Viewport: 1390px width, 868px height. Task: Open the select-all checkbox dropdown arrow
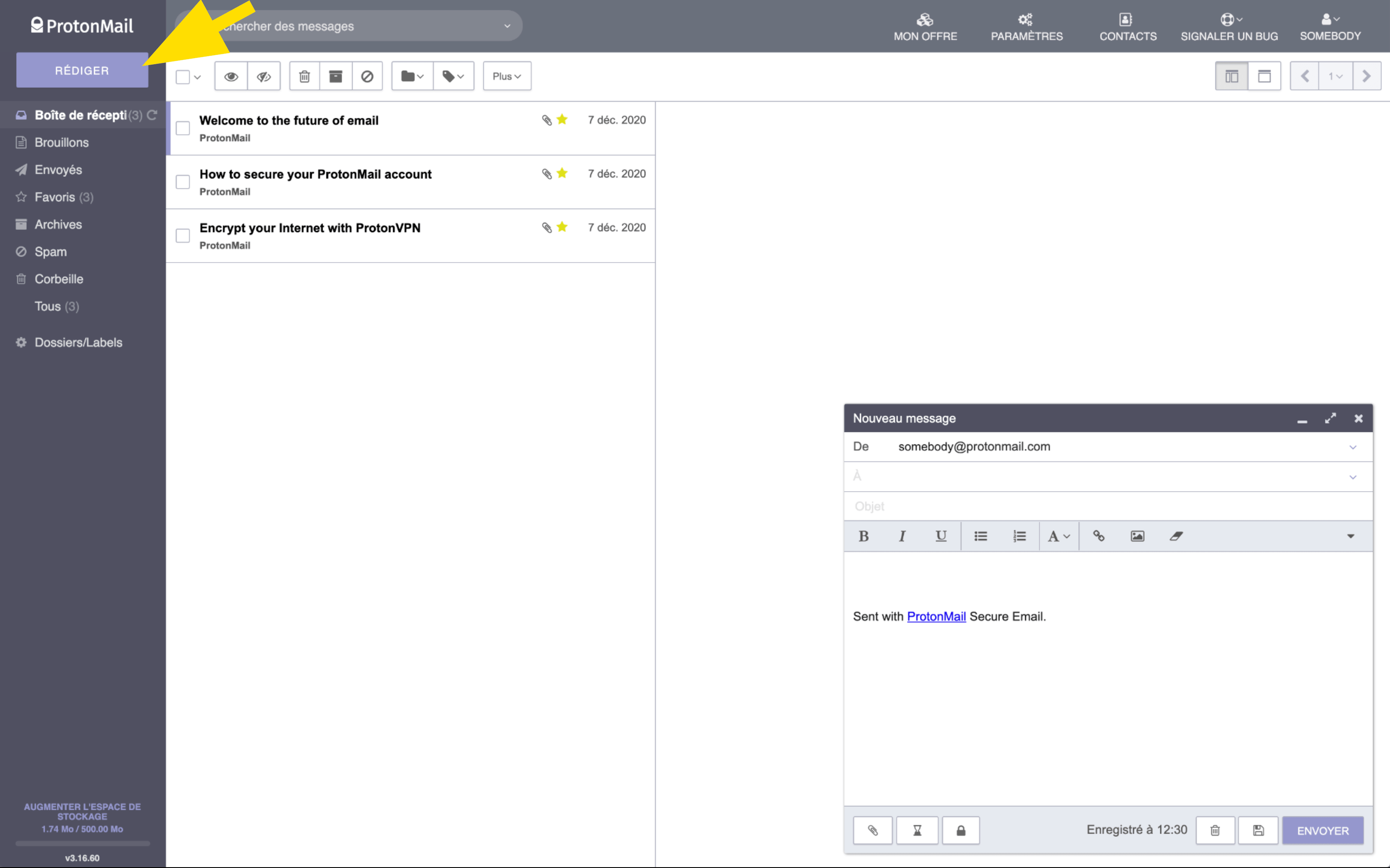pyautogui.click(x=197, y=77)
